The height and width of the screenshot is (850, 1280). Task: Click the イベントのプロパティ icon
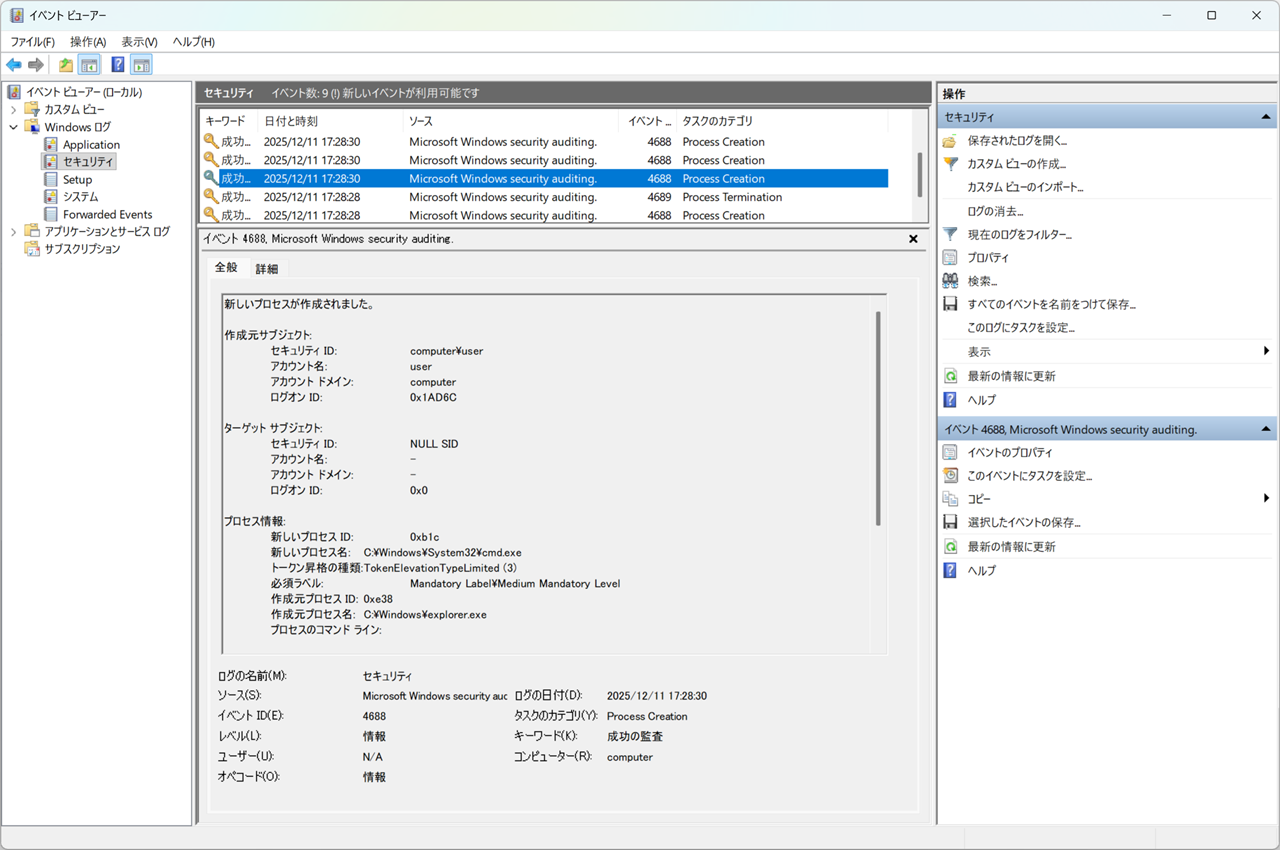(950, 452)
